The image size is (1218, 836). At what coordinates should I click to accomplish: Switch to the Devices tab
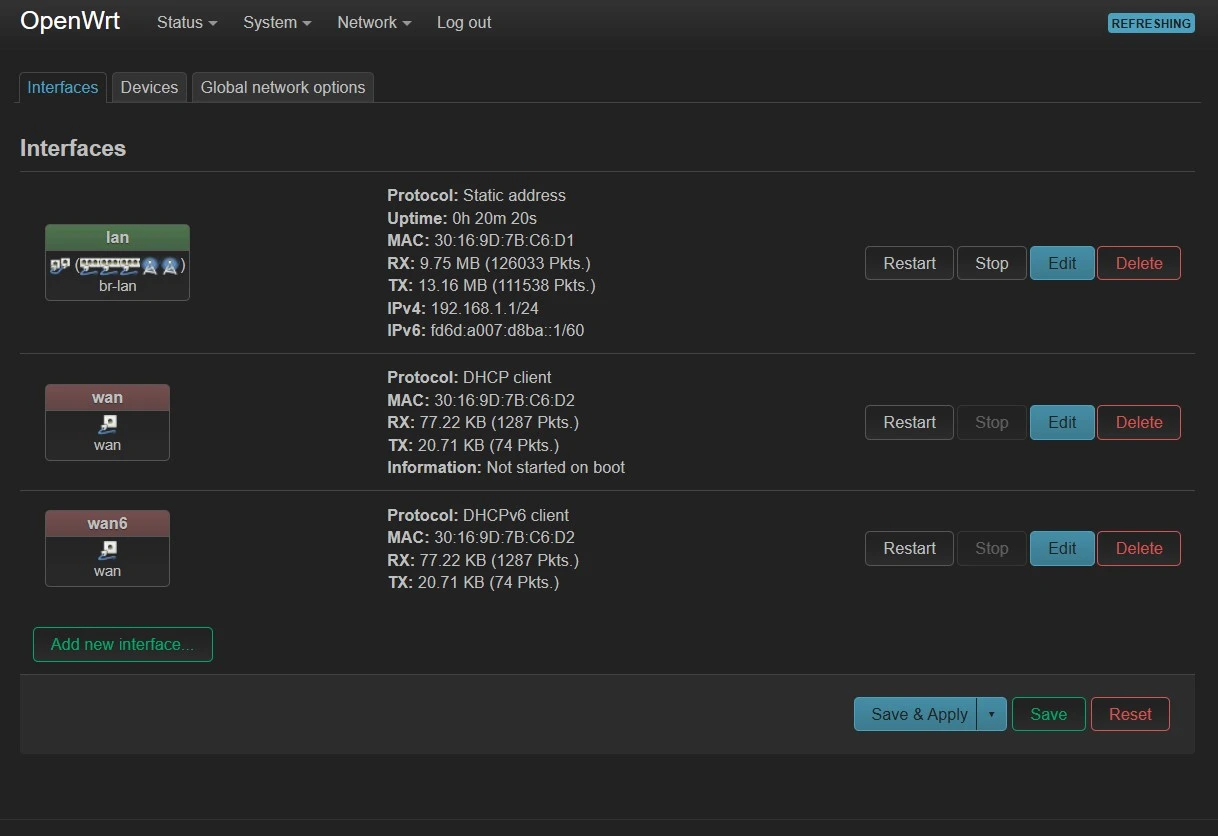coord(149,87)
